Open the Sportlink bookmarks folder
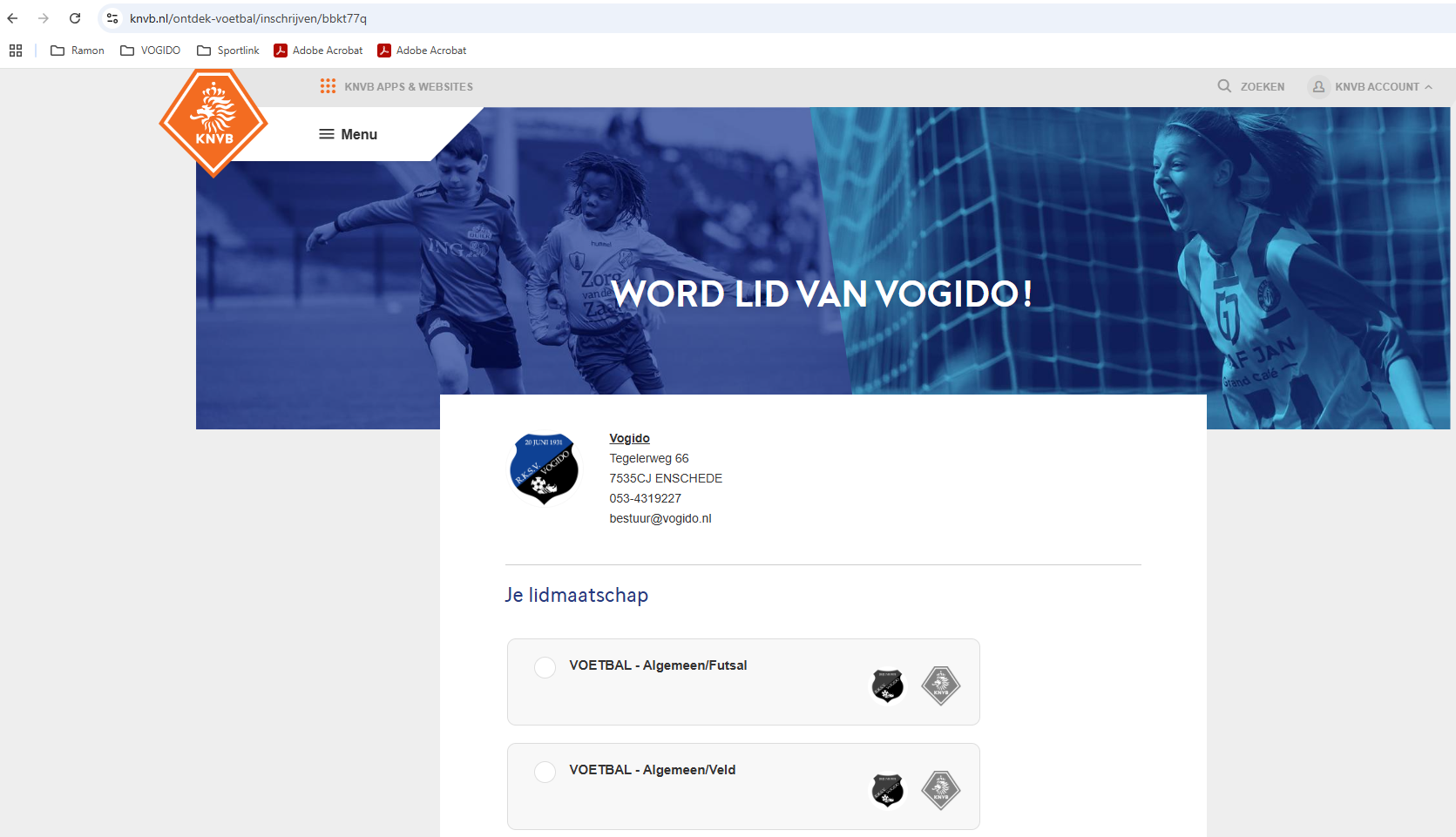 [228, 51]
